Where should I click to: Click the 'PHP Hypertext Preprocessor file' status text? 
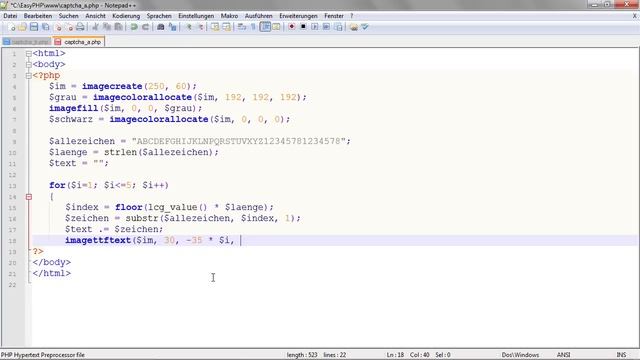[x=43, y=355]
